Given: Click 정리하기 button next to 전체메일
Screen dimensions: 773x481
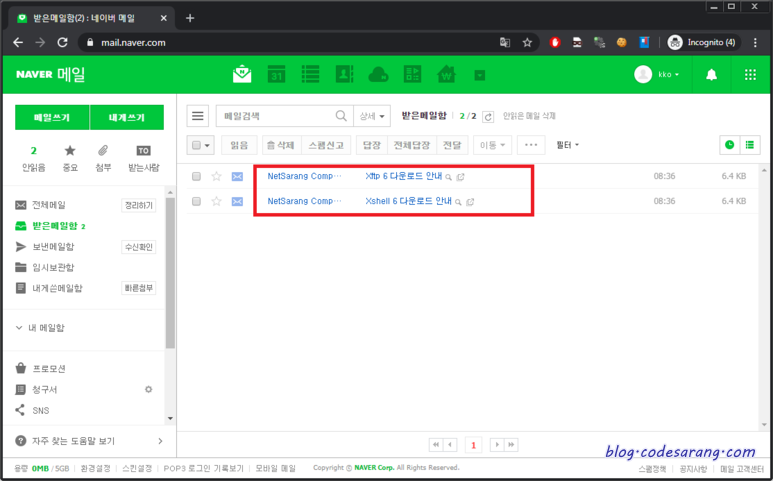Looking at the screenshot, I should point(139,206).
